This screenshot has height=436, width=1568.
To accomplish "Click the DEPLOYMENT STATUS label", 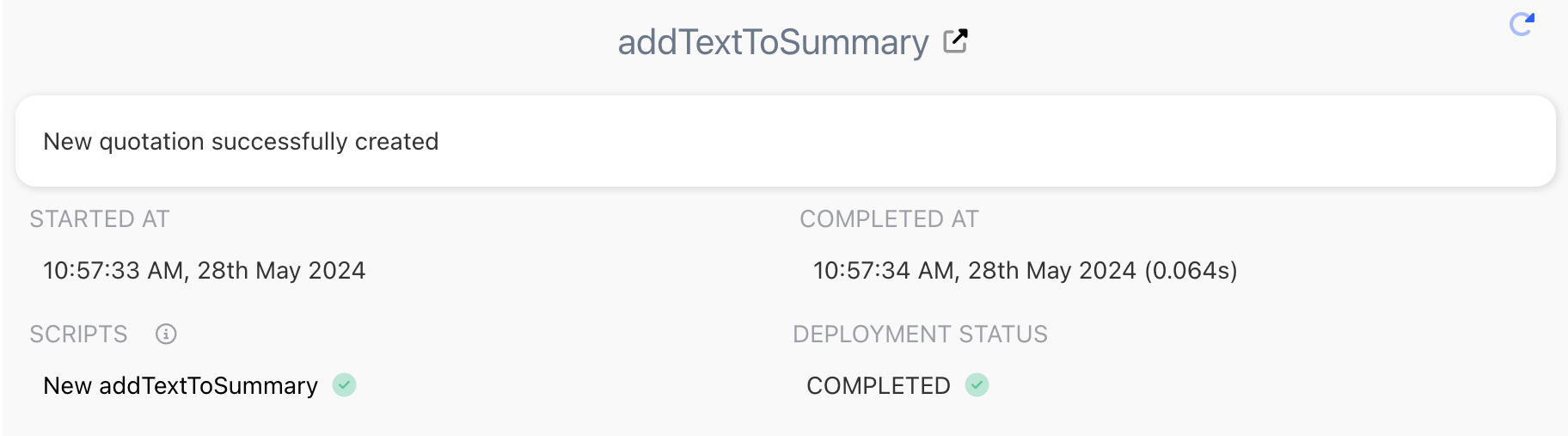I will pyautogui.click(x=920, y=334).
